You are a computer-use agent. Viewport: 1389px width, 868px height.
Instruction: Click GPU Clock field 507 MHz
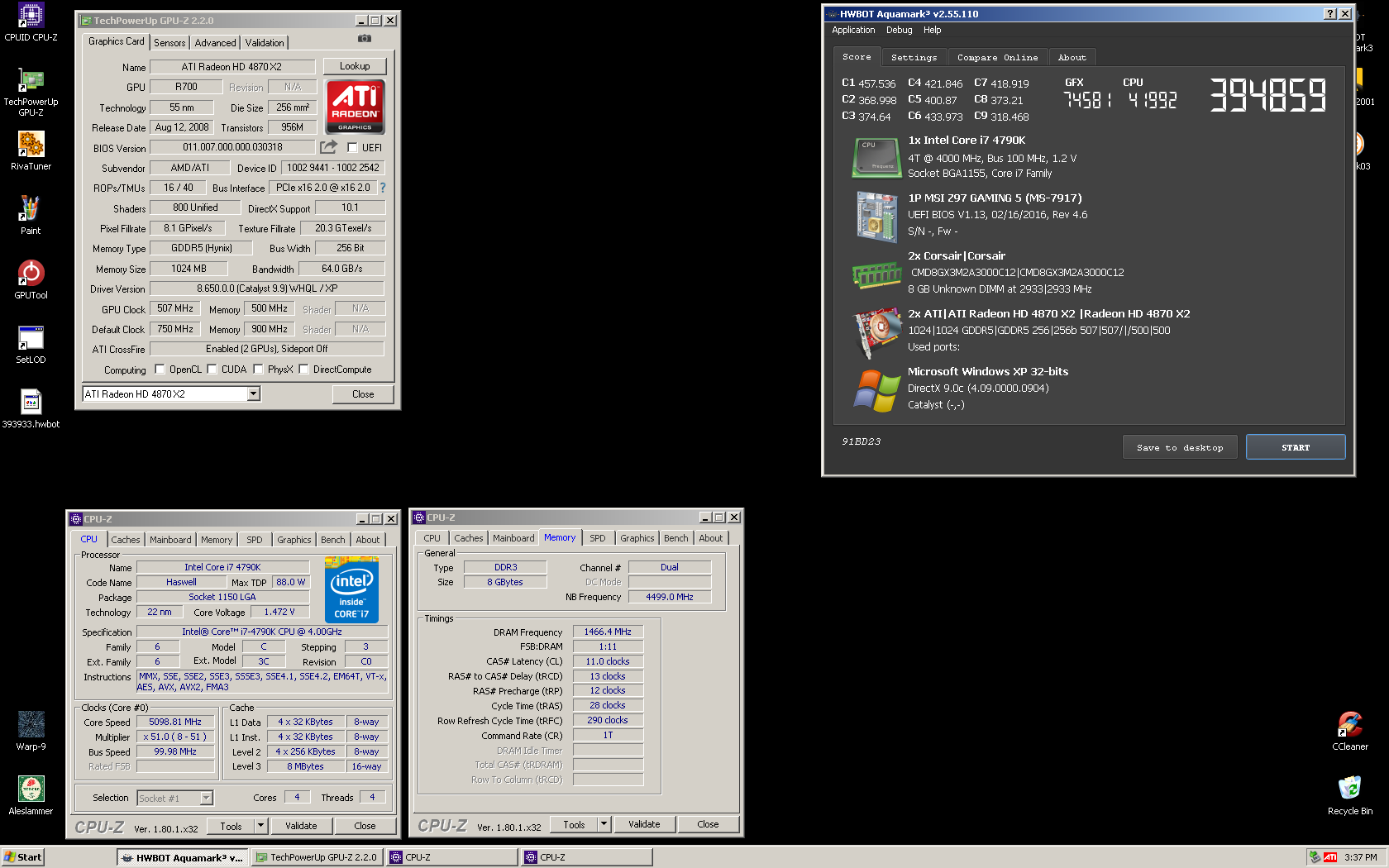click(x=175, y=308)
